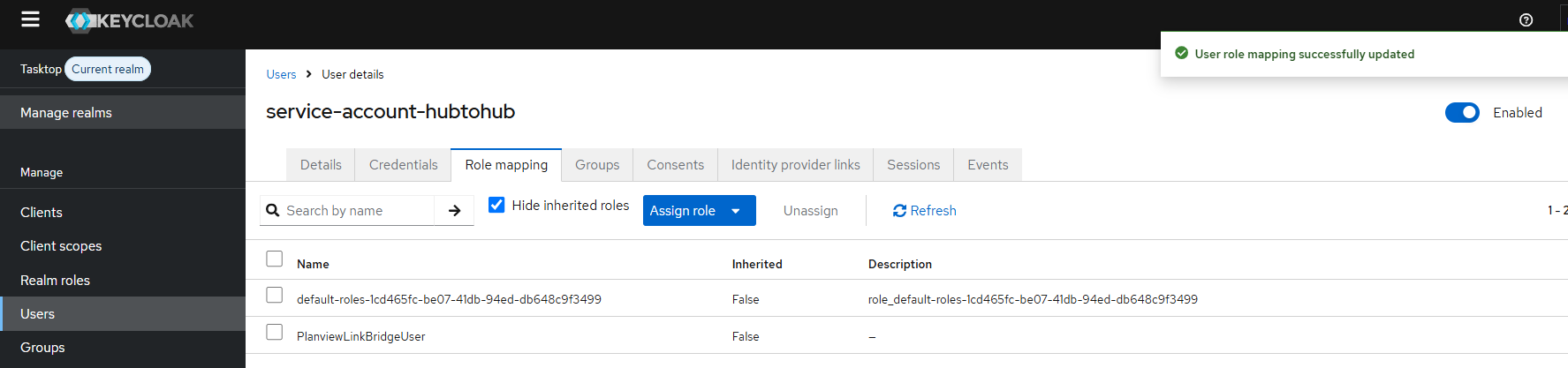Click the Refresh link
Image resolution: width=1568 pixels, height=368 pixels.
[925, 211]
